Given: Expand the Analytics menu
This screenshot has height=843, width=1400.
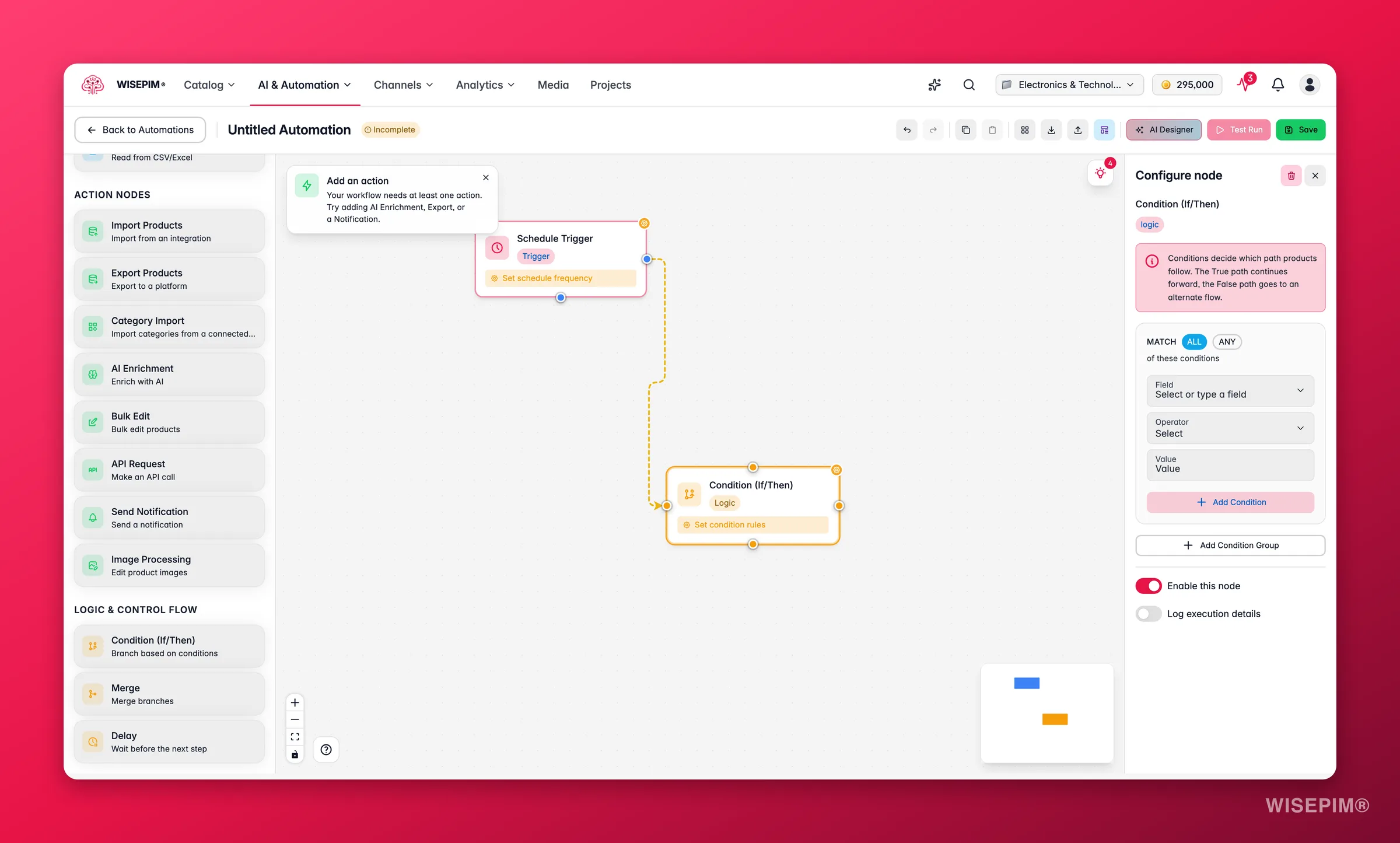Looking at the screenshot, I should (485, 85).
